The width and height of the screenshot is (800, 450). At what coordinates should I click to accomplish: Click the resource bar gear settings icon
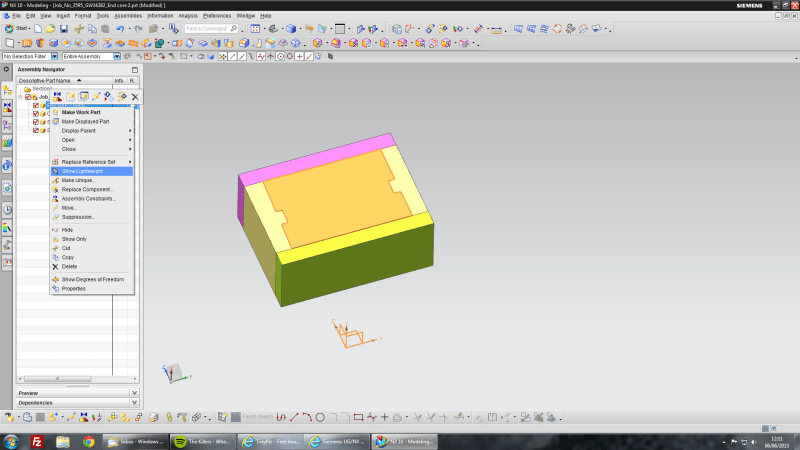click(x=7, y=69)
